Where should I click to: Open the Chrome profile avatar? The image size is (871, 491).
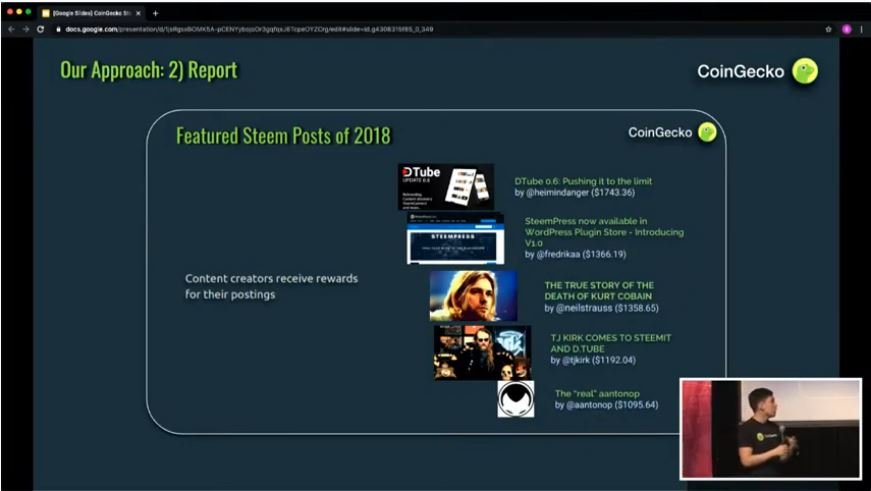pos(847,29)
